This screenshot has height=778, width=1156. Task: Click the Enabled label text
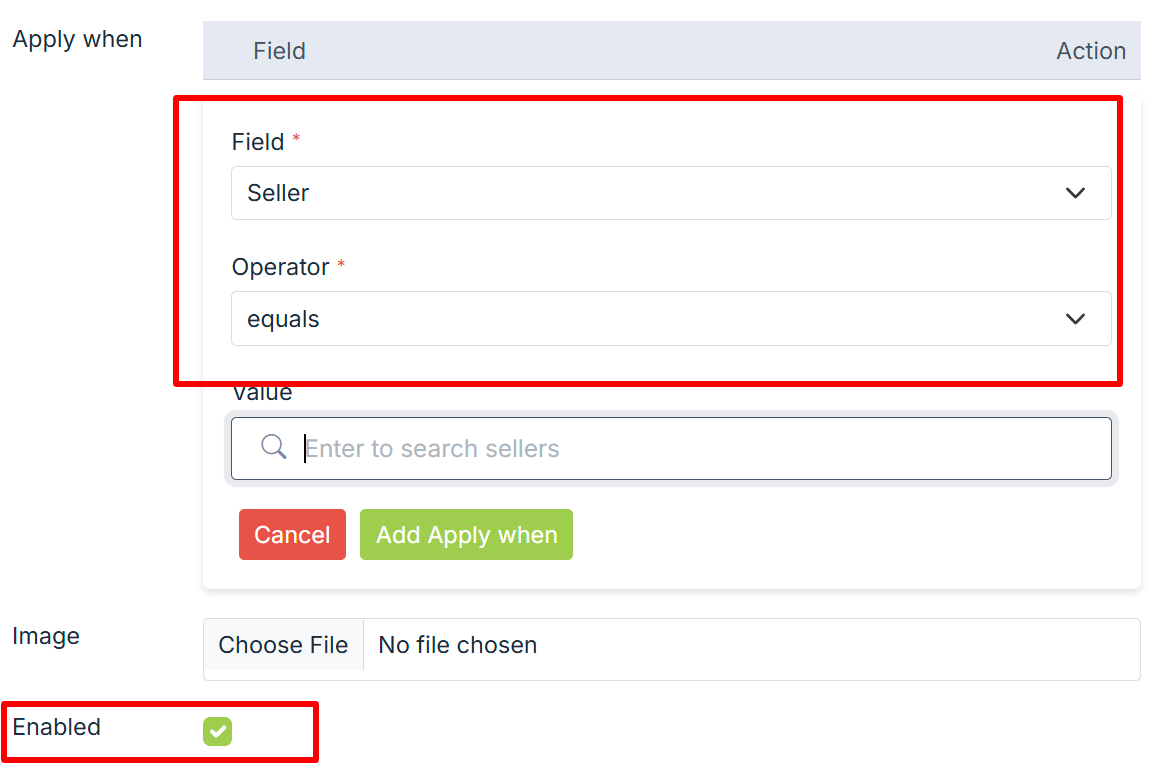(x=57, y=727)
